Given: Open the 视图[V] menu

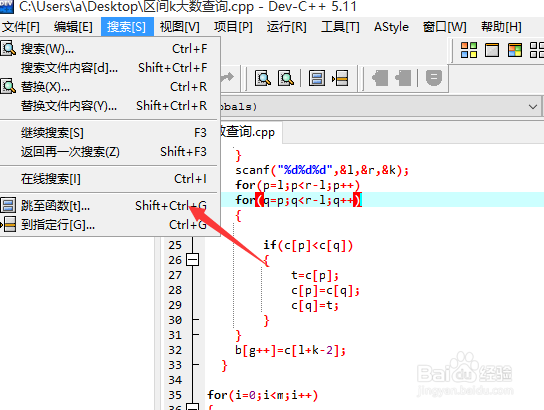Looking at the screenshot, I should tap(180, 27).
